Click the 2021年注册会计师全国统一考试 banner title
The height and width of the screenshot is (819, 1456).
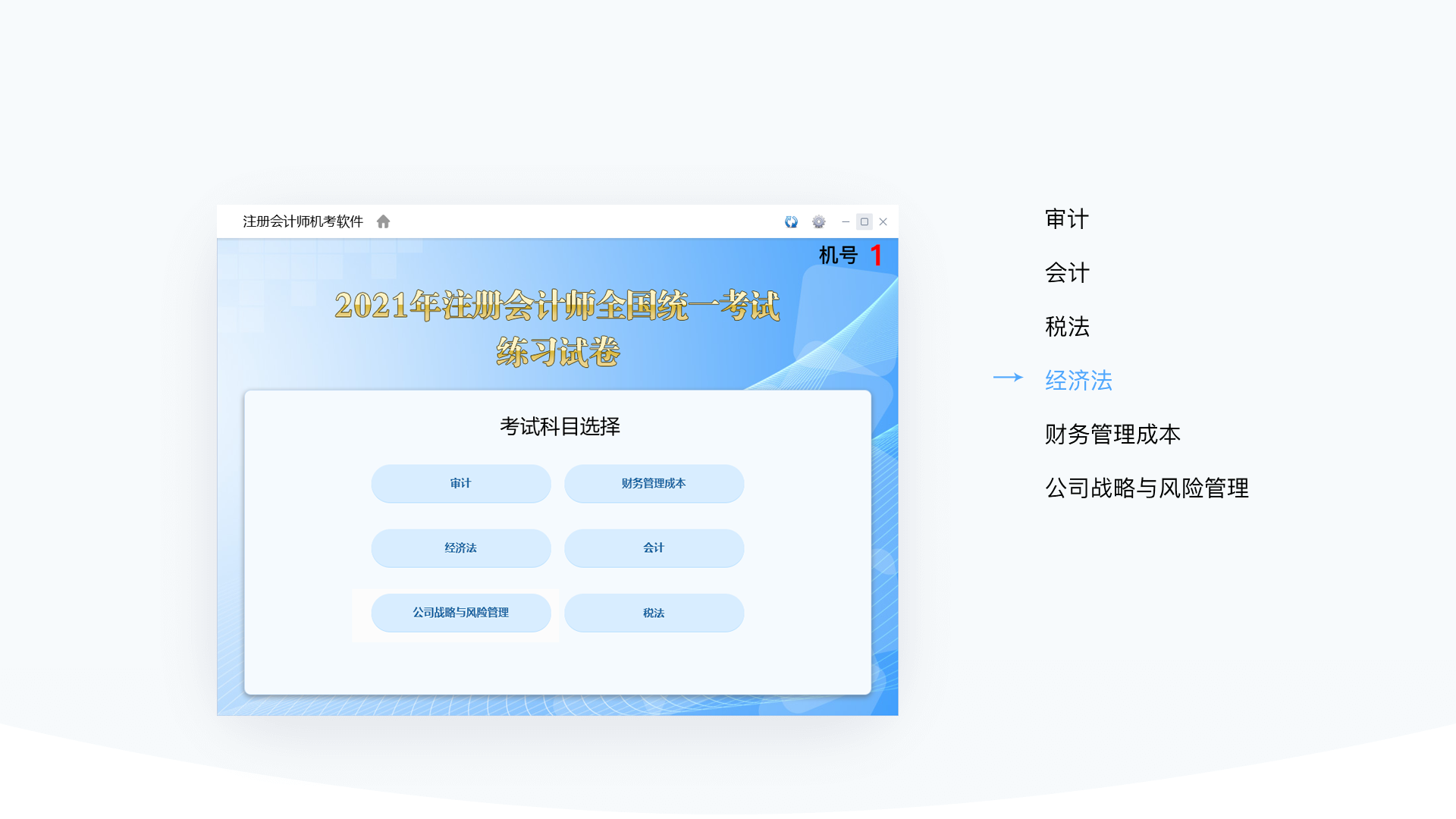[557, 306]
